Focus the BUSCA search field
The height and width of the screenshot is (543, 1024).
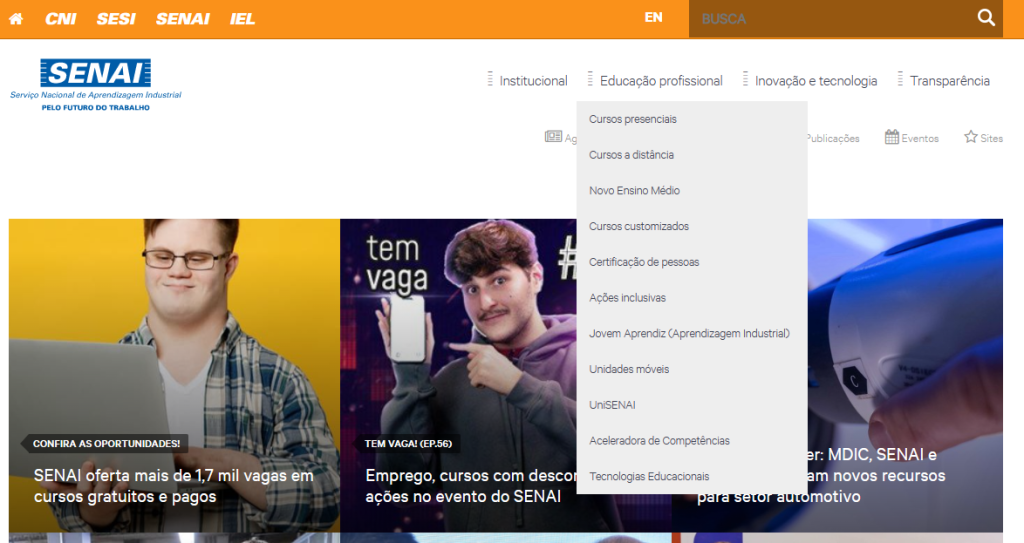pos(829,19)
